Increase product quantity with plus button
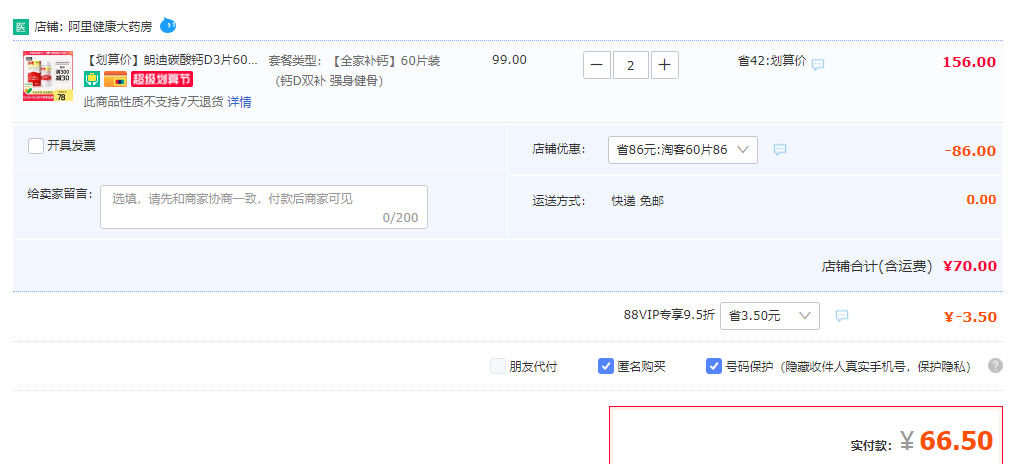Viewport: 1015px width, 464px height. [x=665, y=65]
